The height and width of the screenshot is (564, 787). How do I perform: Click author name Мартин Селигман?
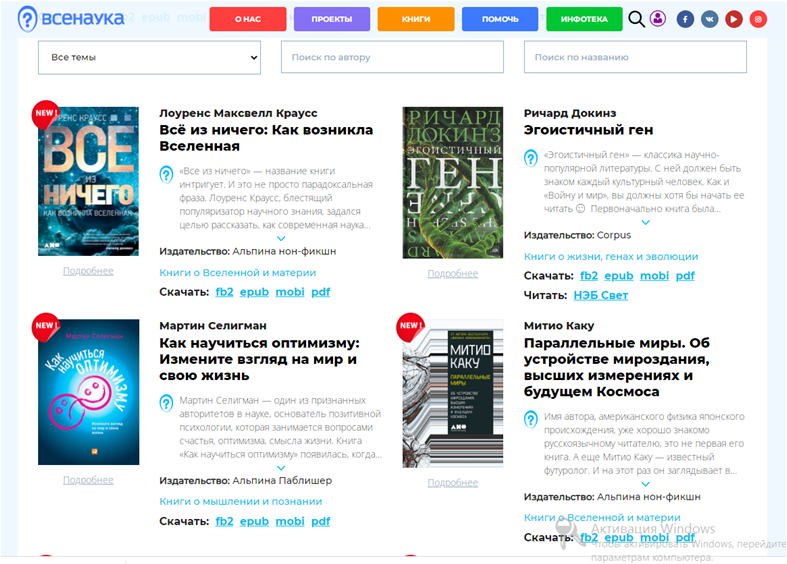pos(213,326)
